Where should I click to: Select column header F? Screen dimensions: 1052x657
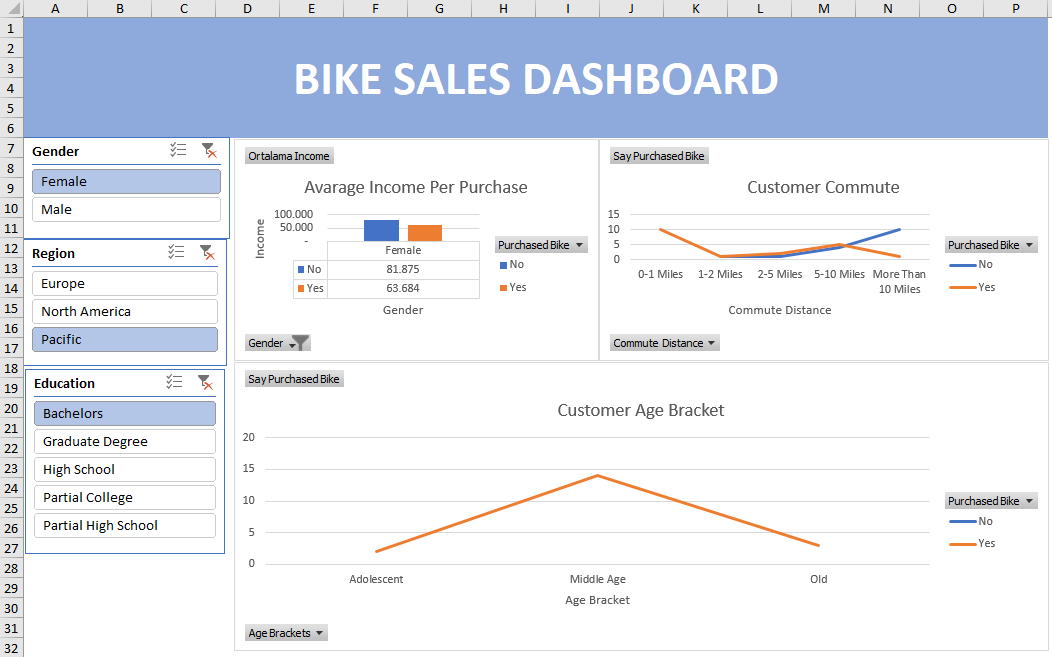pyautogui.click(x=375, y=8)
